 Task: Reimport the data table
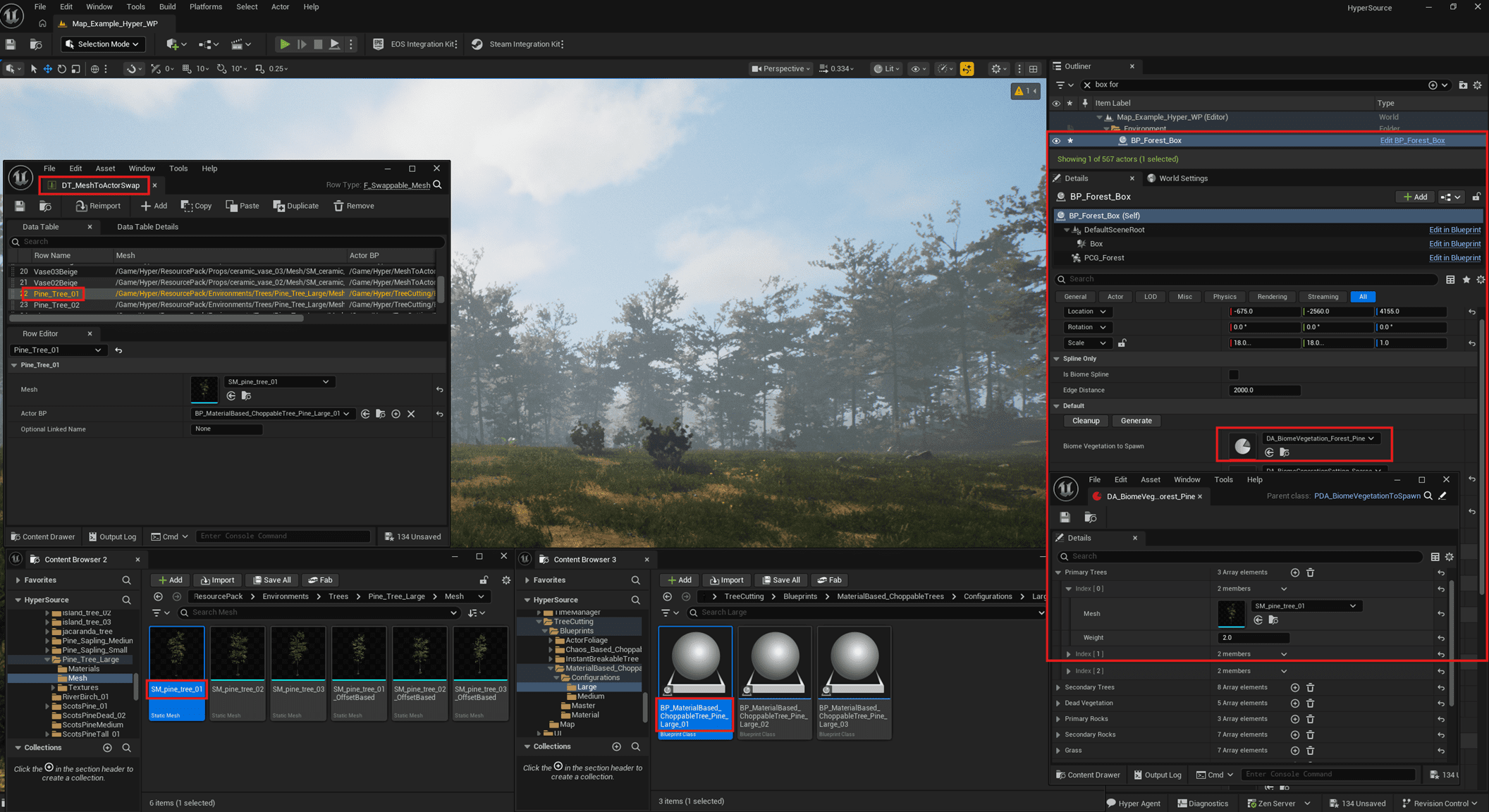coord(98,206)
